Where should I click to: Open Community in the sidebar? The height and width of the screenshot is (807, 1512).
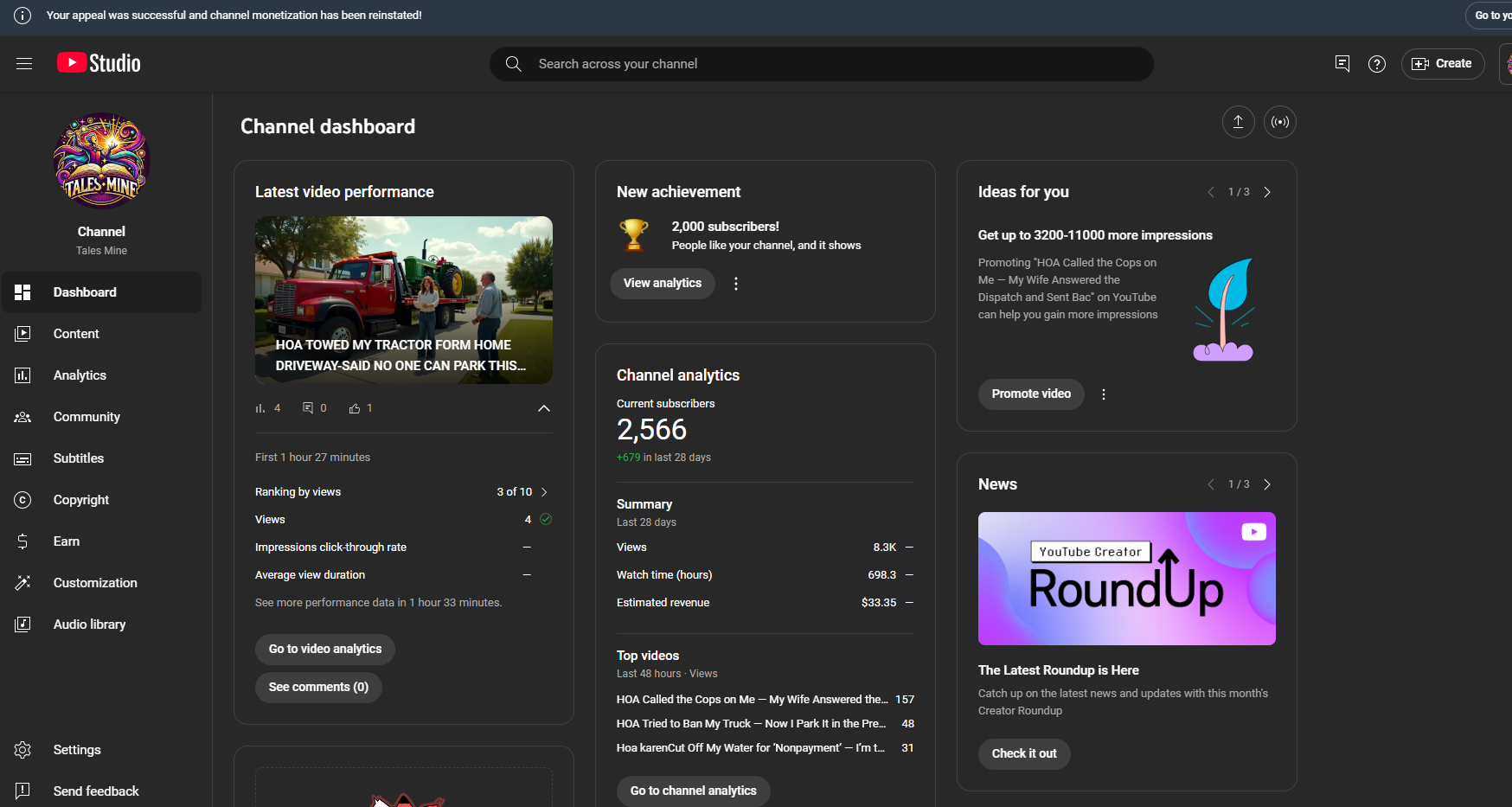tap(101, 417)
